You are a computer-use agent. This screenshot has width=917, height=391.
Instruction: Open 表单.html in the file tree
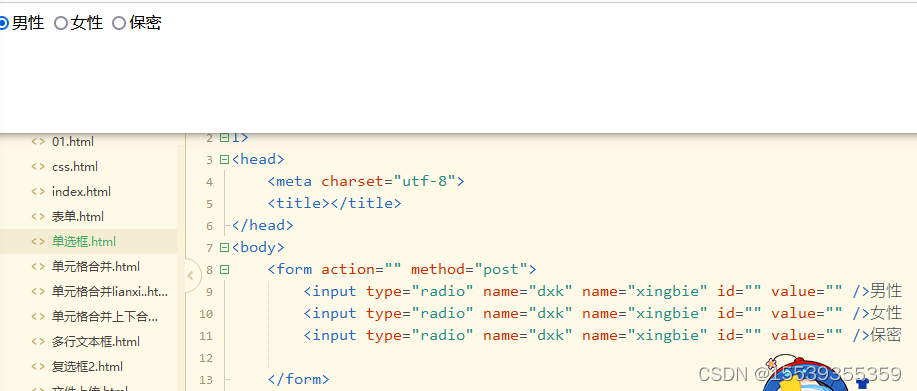(x=78, y=217)
